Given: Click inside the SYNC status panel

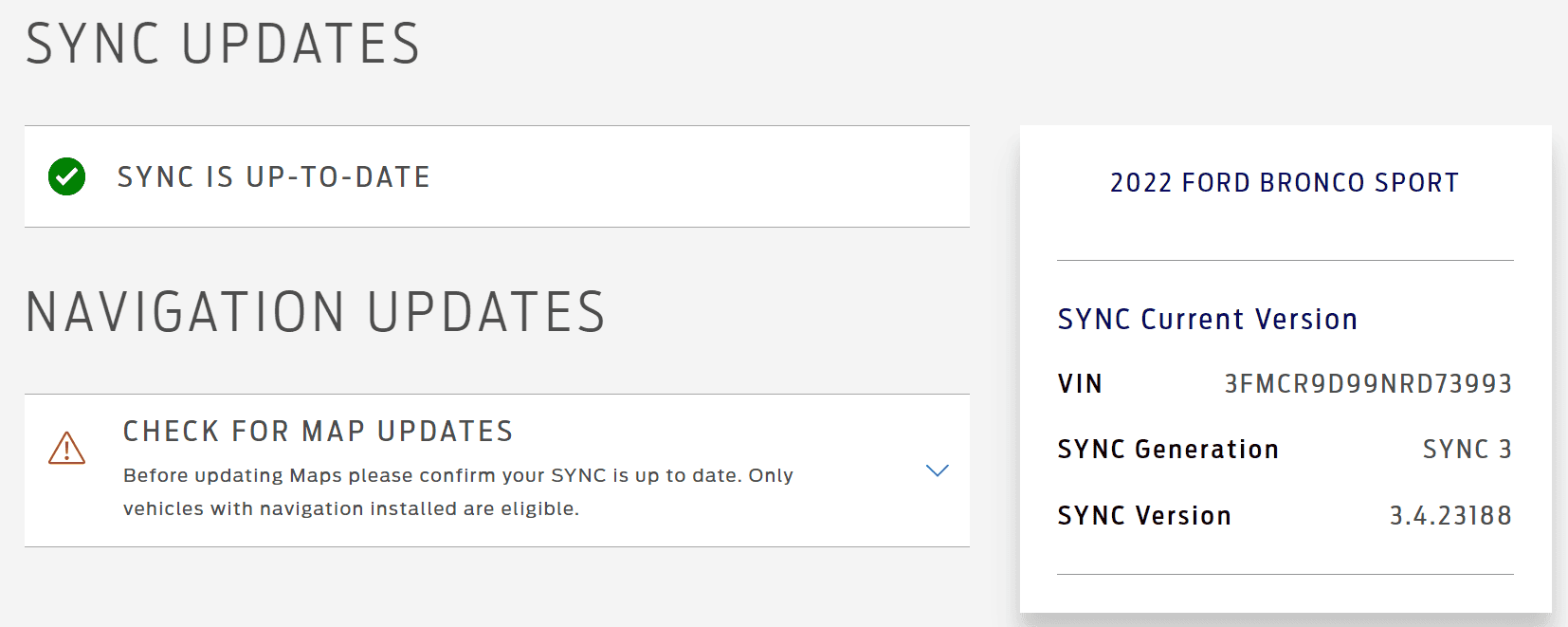Looking at the screenshot, I should coord(495,176).
